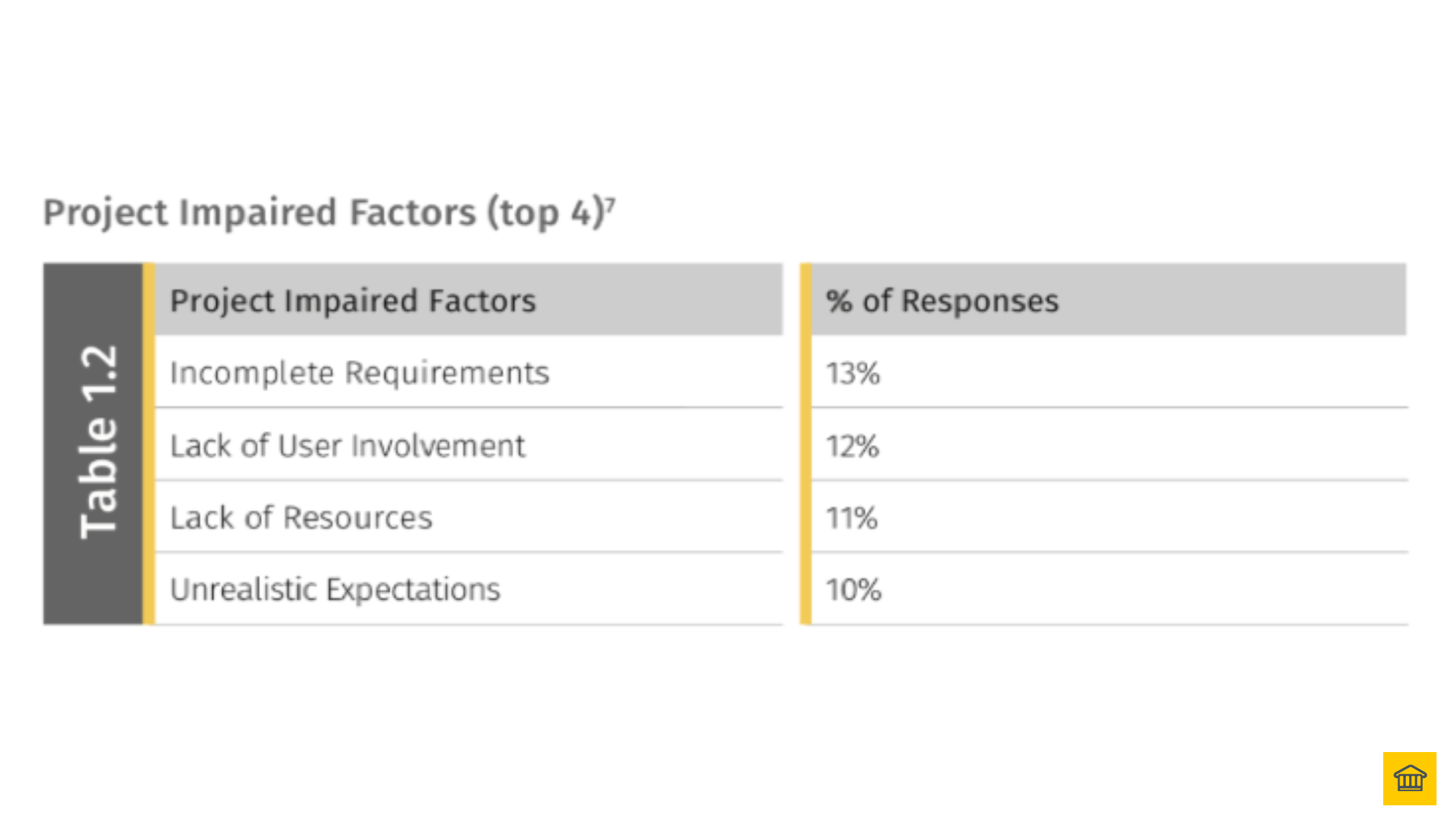Screen dimensions: 1456x819
Task: Select the '% of Responses' column header
Action: click(942, 301)
